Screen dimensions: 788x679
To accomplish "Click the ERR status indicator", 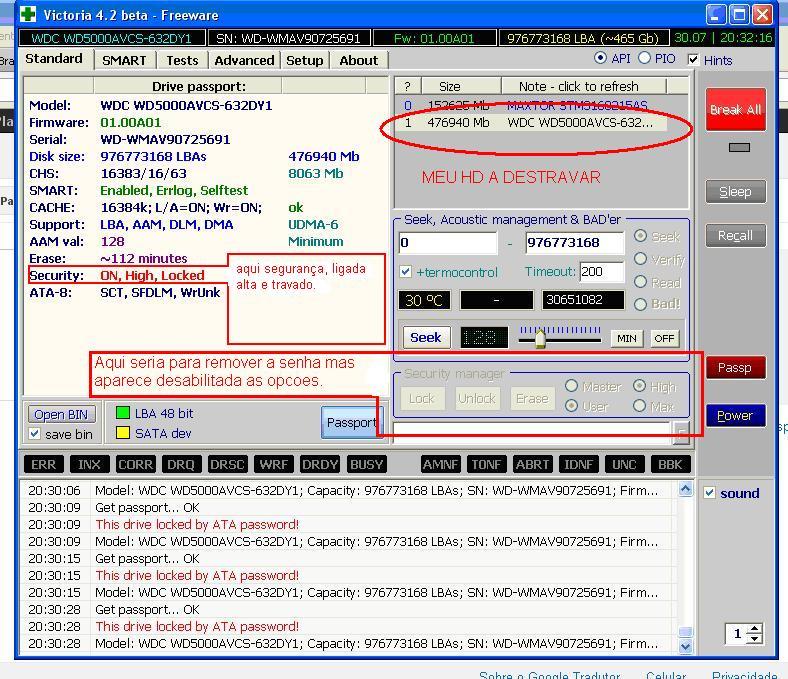I will coord(43,464).
